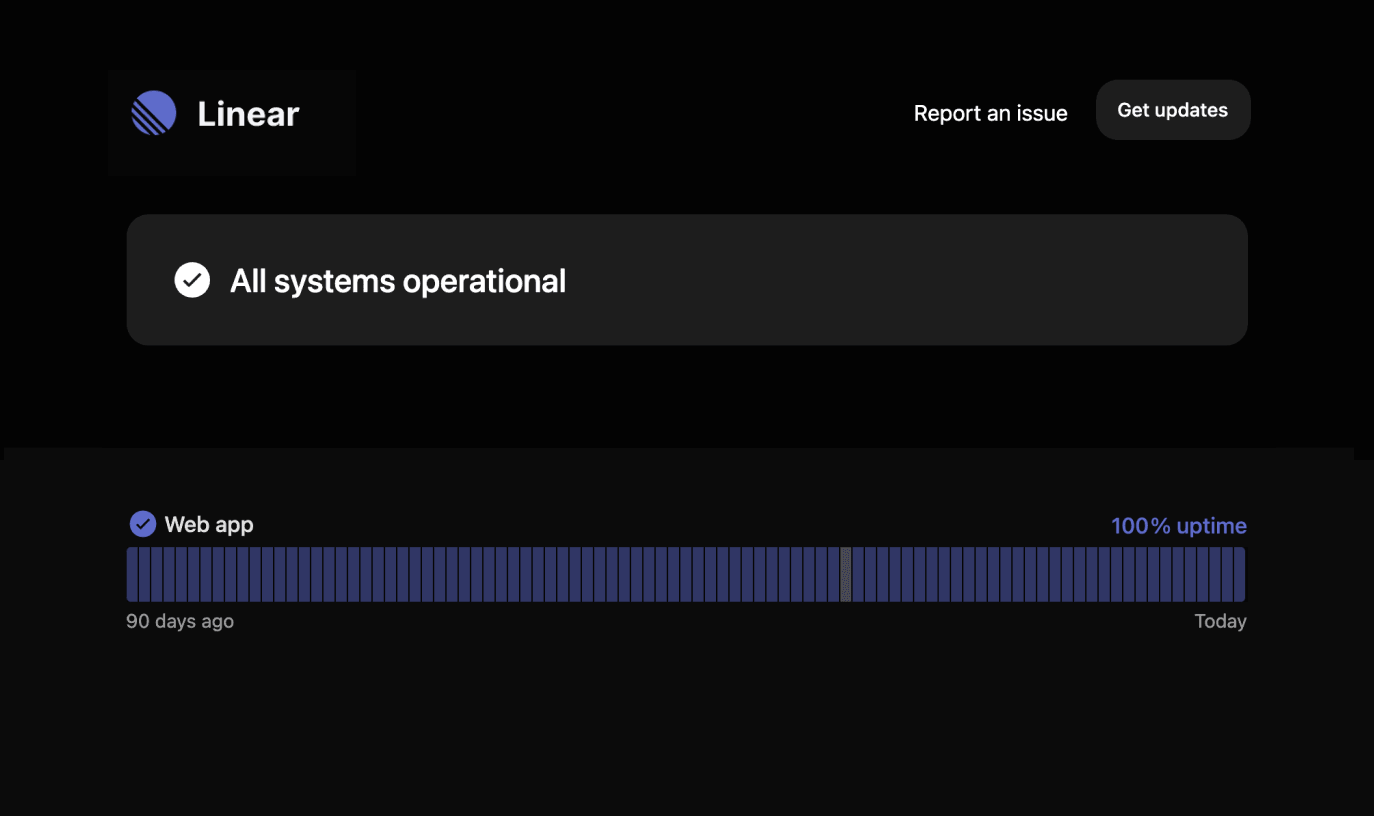Click the Linear striped circle logo

tap(154, 113)
